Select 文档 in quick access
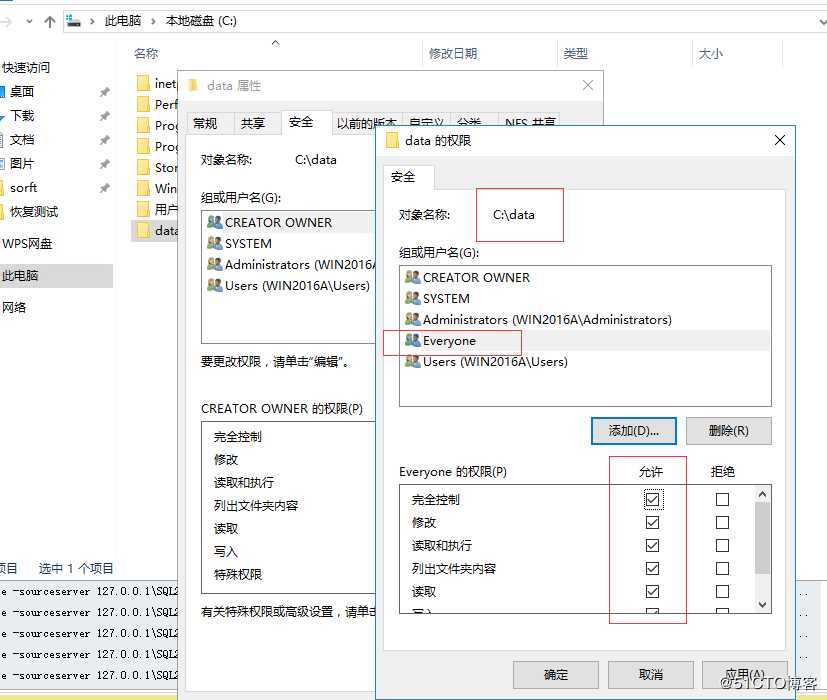The image size is (827, 700). coord(22,140)
